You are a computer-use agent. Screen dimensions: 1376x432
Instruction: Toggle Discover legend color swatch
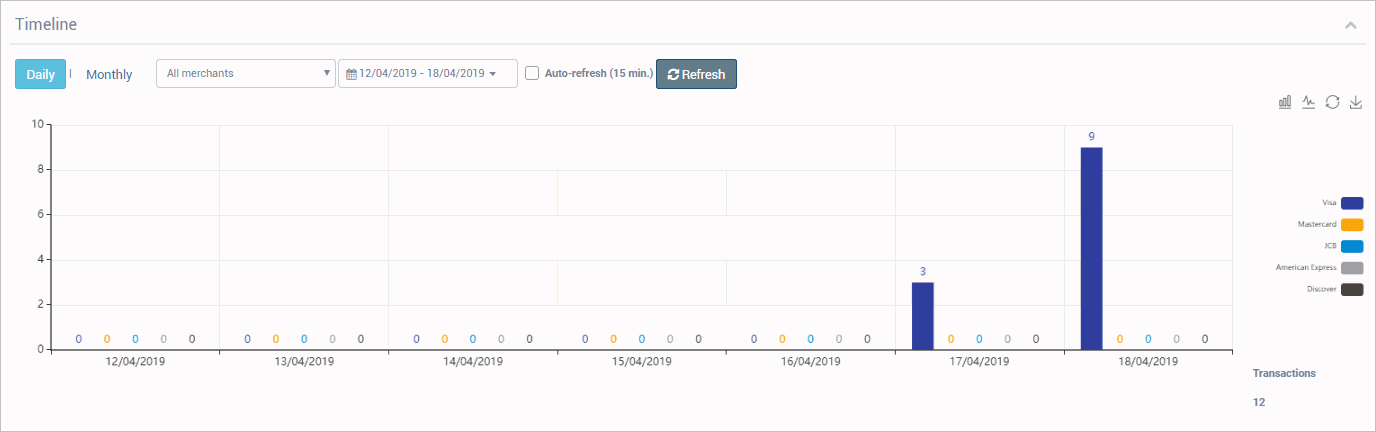tap(1352, 290)
